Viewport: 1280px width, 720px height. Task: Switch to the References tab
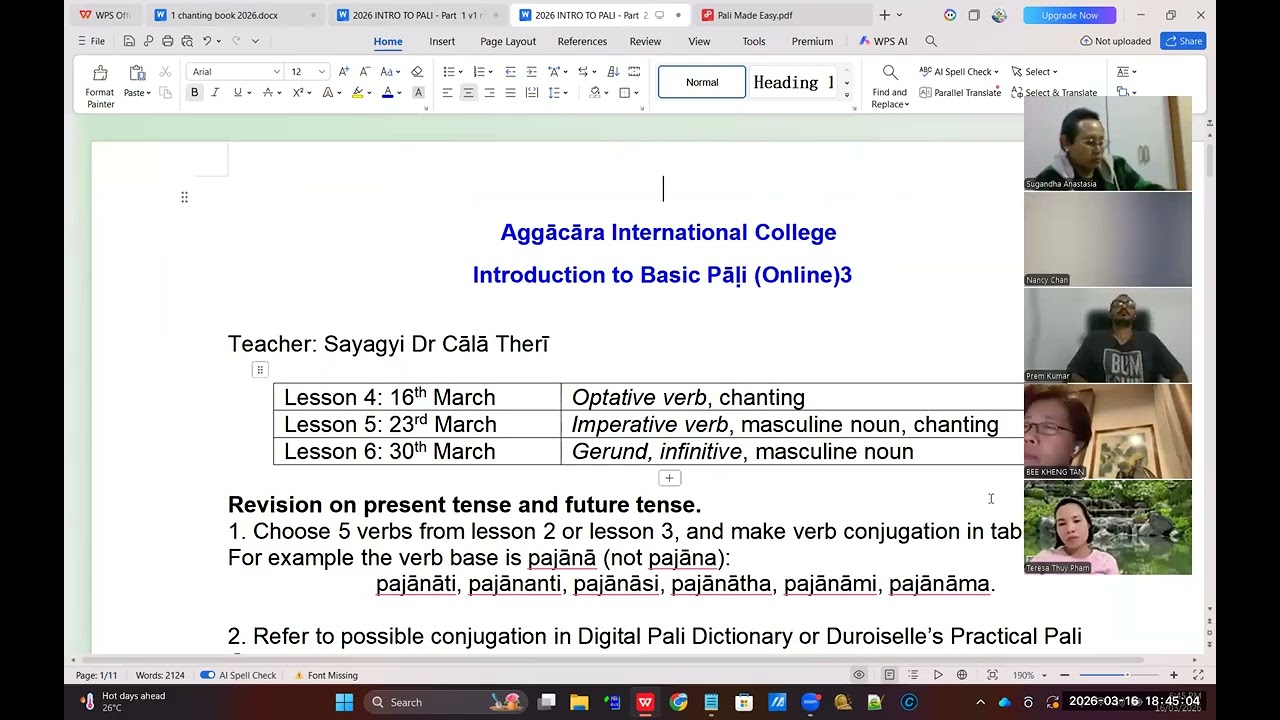(x=582, y=41)
